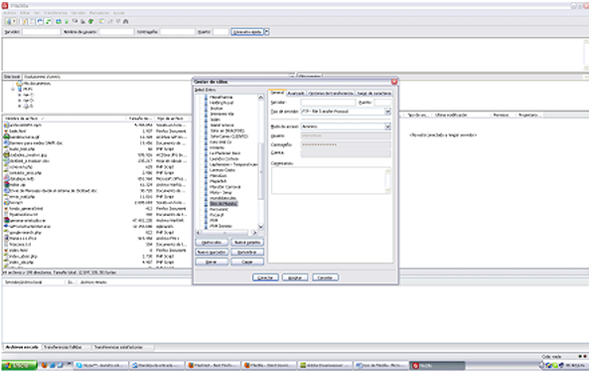600x373 pixels.
Task: Select Mis documentos in local tree
Action: pos(37,83)
